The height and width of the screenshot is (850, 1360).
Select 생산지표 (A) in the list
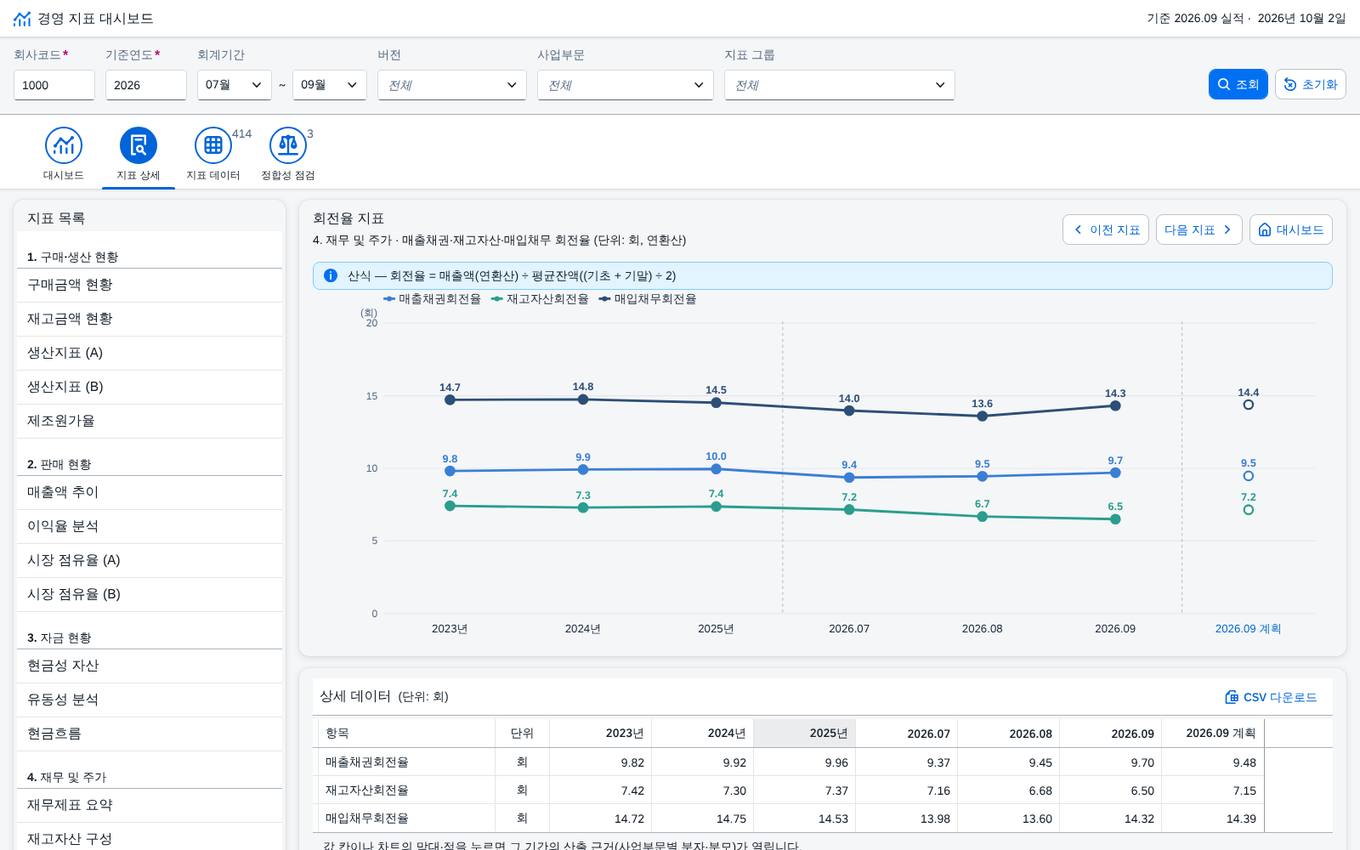coord(150,353)
